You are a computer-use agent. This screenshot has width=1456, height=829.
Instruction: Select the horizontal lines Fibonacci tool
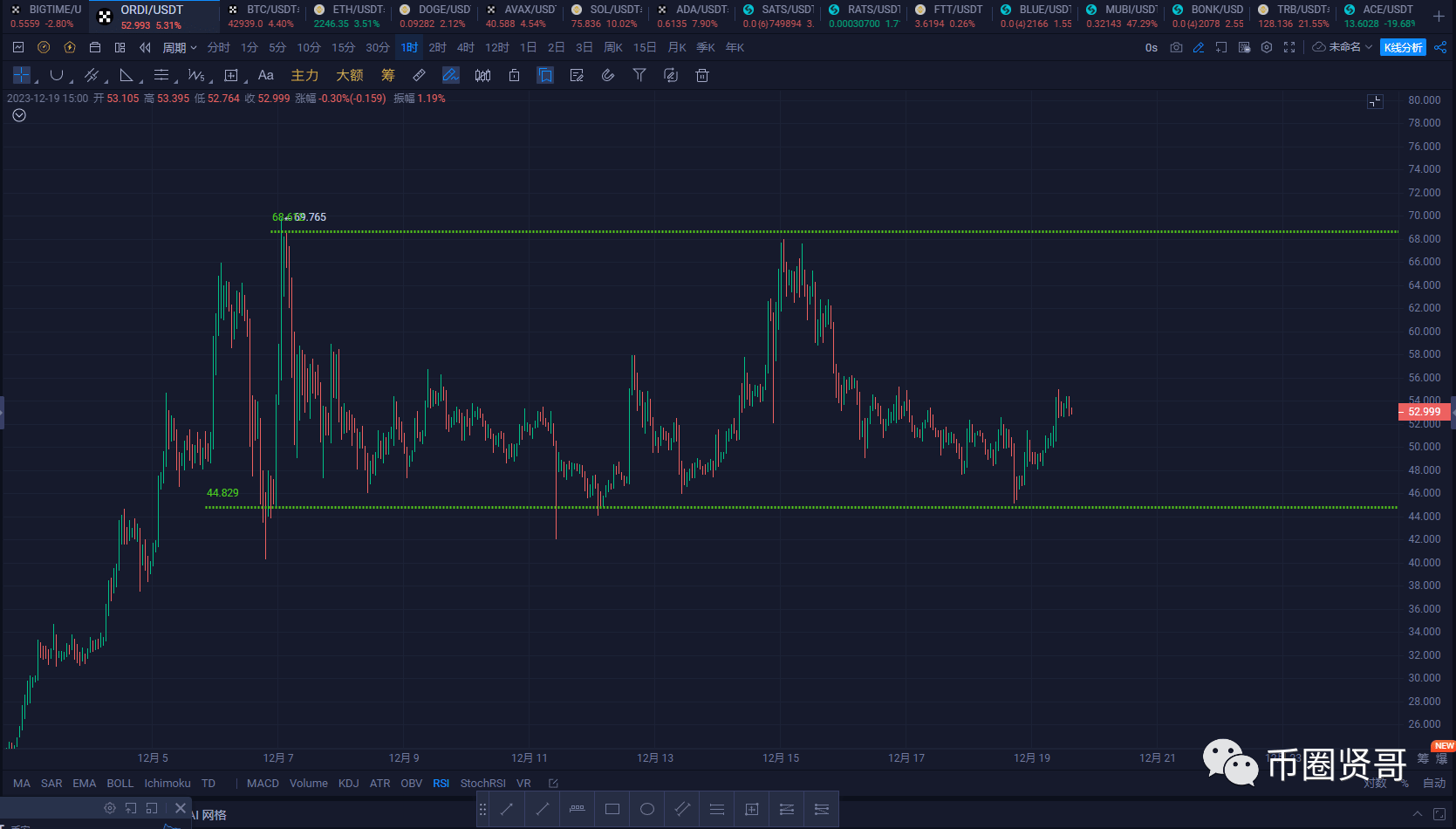[161, 75]
